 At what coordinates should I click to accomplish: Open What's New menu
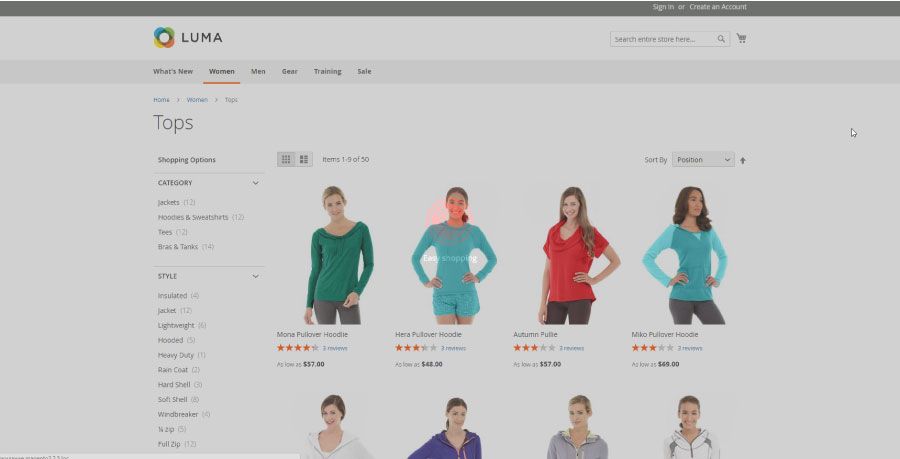tap(173, 72)
